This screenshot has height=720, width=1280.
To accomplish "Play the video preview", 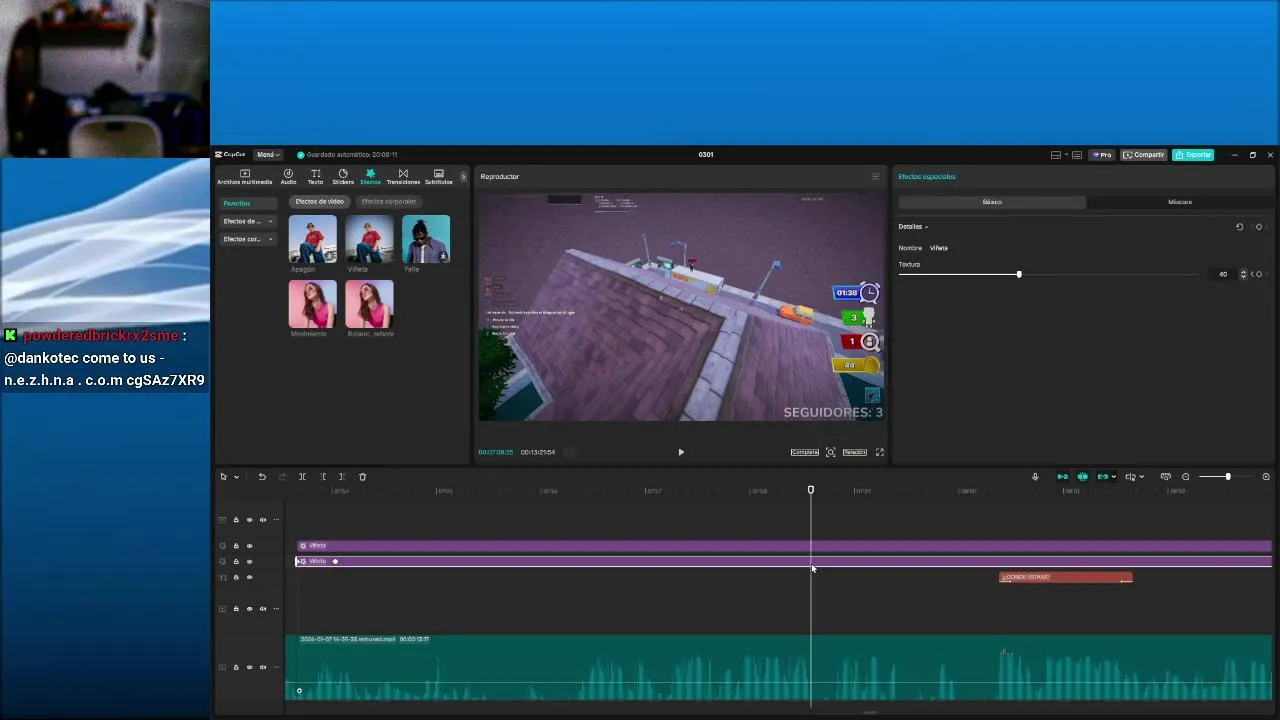I will click(681, 452).
